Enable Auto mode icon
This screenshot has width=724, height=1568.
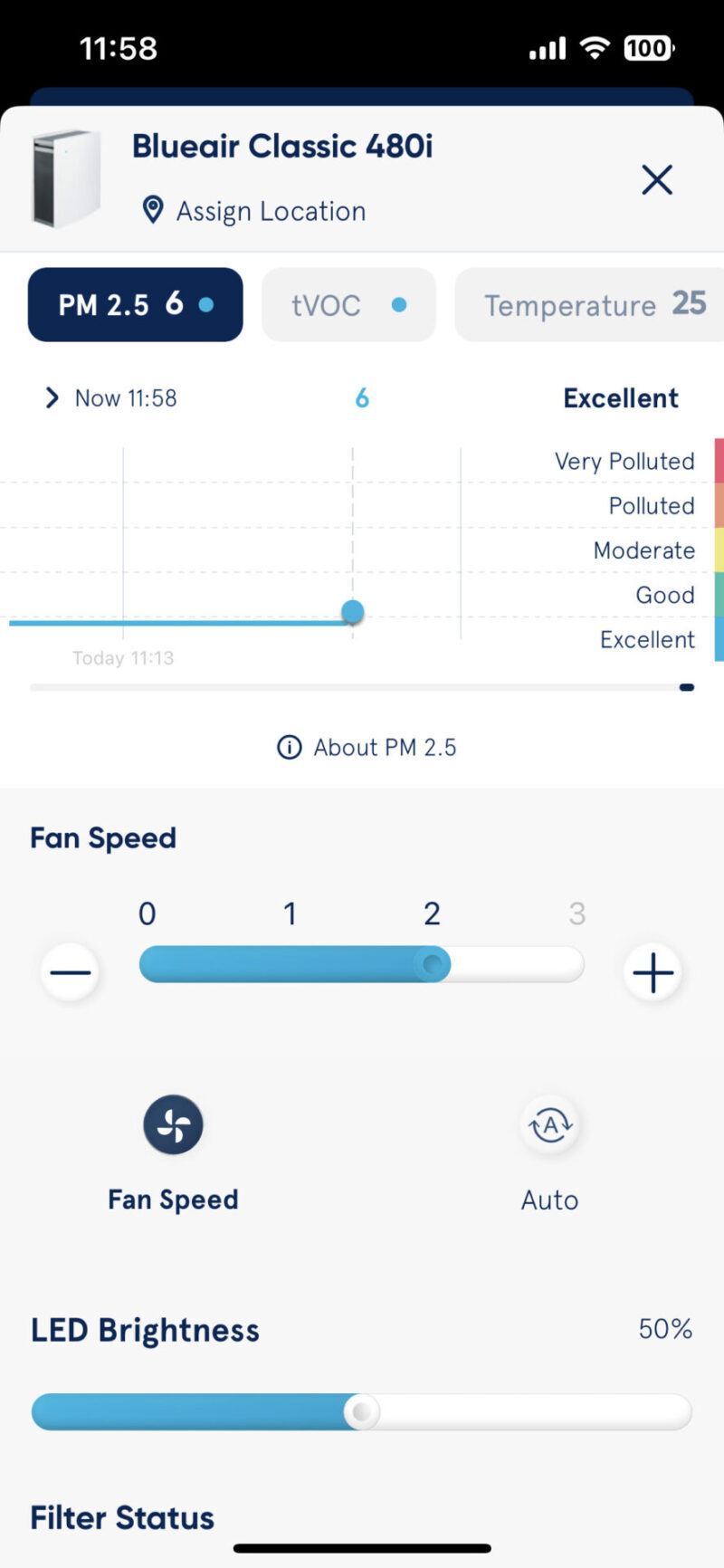550,1125
